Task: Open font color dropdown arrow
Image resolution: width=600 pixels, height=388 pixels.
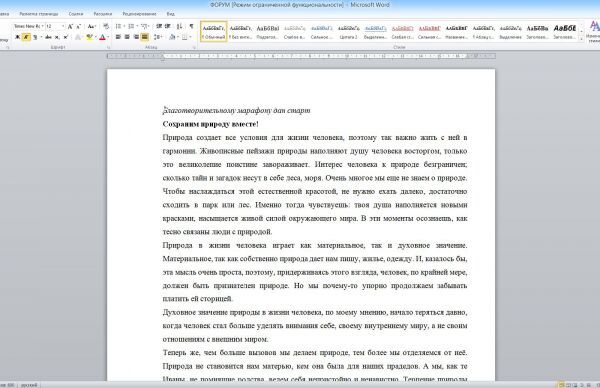Action: point(108,37)
